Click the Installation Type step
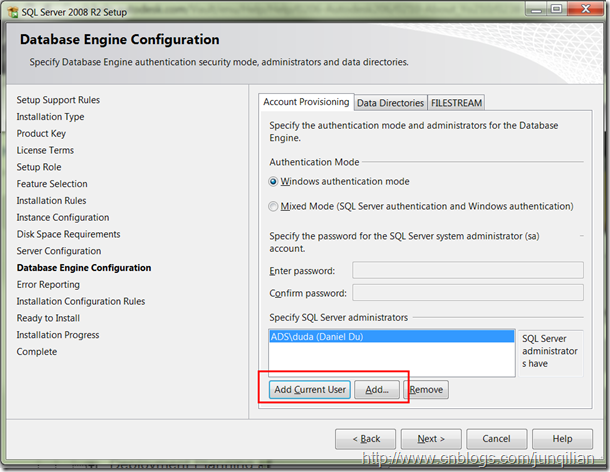 [50, 117]
